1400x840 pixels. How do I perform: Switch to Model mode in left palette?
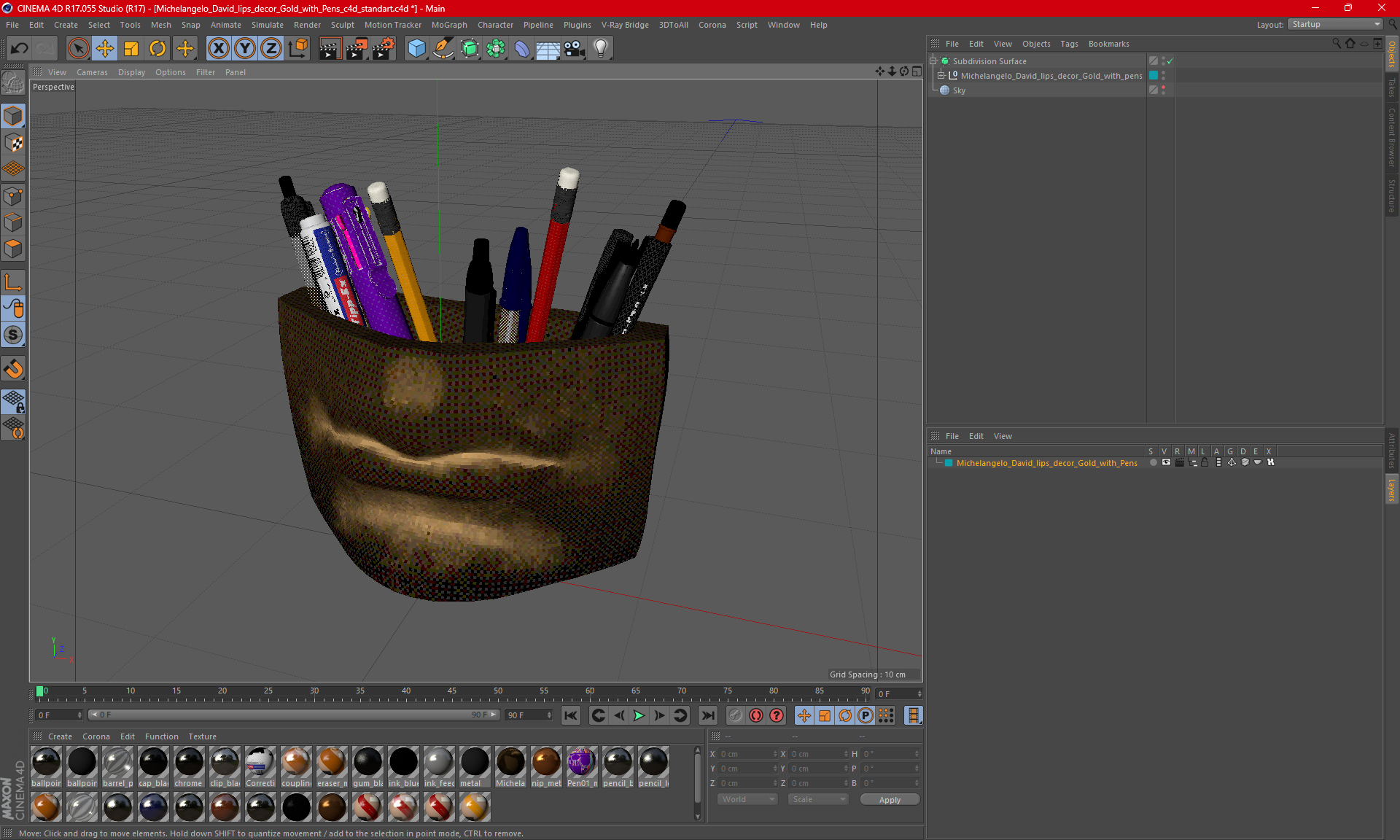13,116
